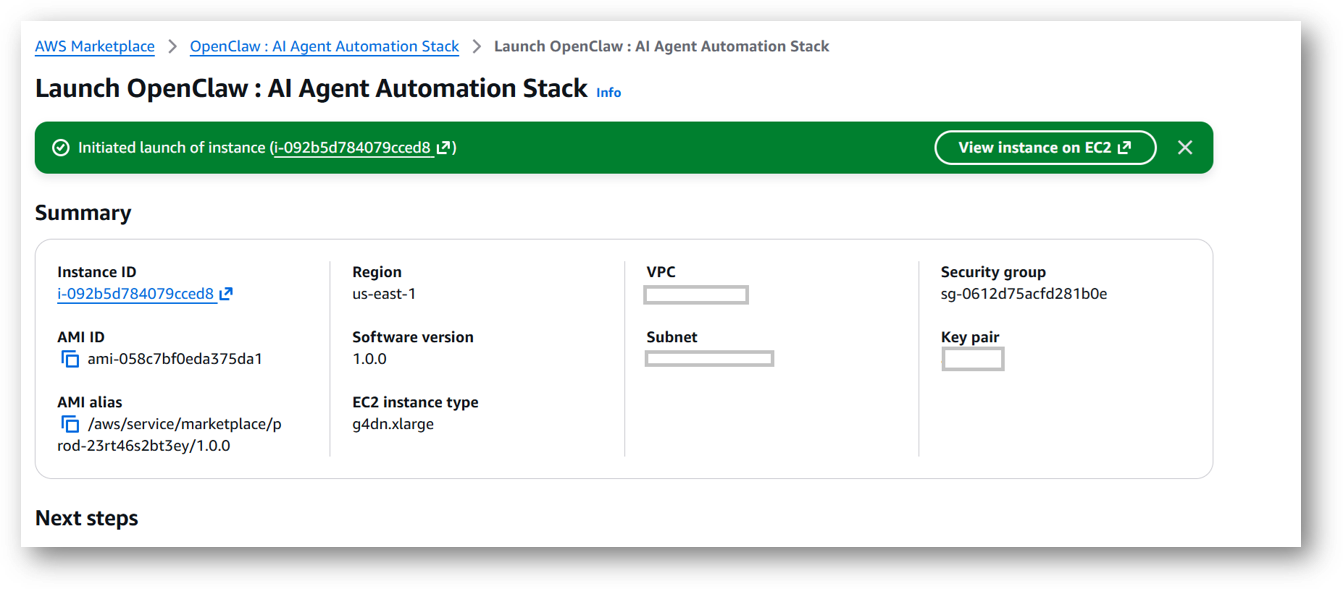This screenshot has height=589, width=1343.
Task: Click current page breadcrumb Launch OpenClaw
Action: (x=662, y=46)
